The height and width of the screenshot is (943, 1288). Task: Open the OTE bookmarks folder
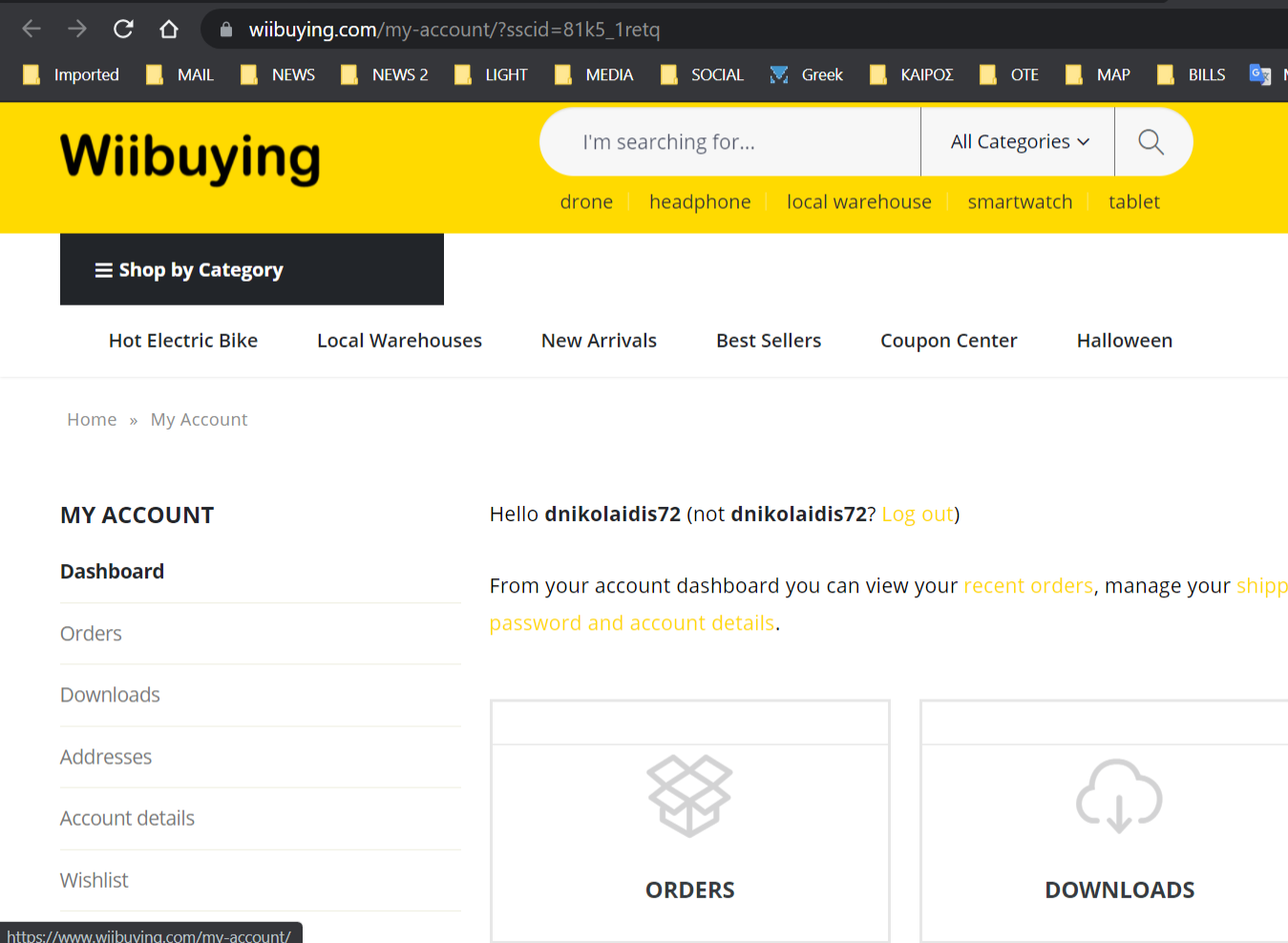[1009, 74]
